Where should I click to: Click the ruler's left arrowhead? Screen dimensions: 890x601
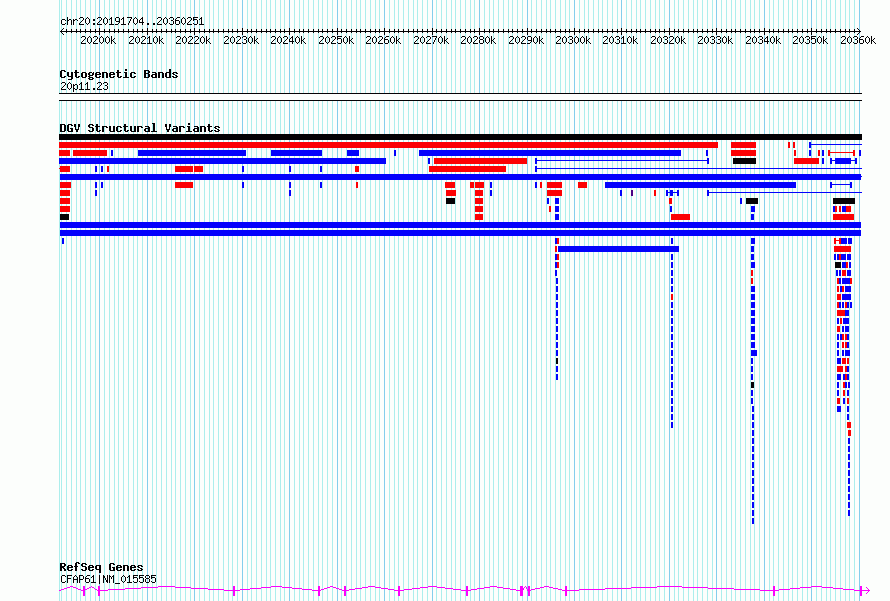point(62,31)
